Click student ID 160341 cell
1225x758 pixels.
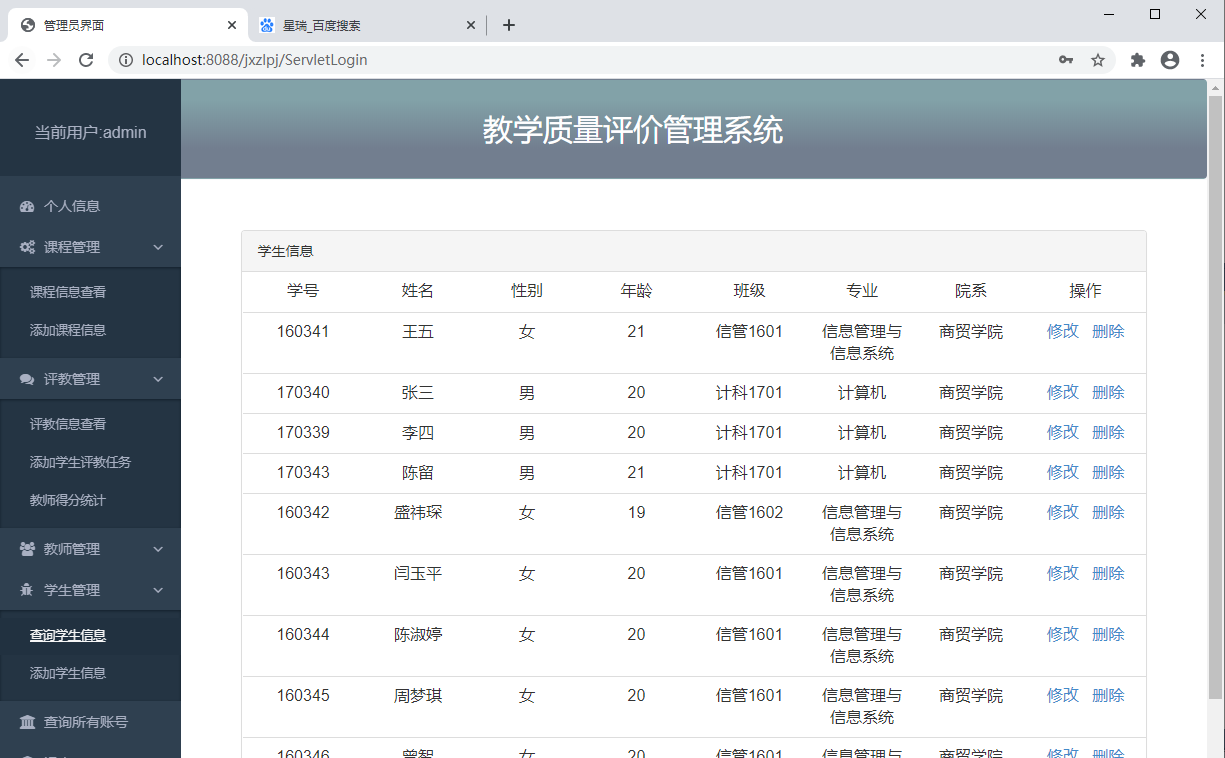click(303, 331)
